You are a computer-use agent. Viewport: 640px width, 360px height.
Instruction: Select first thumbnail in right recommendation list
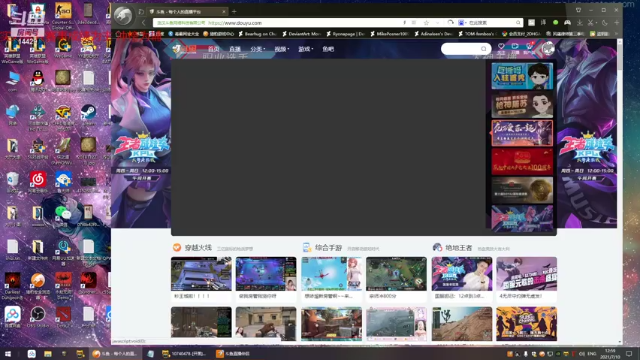(x=522, y=76)
